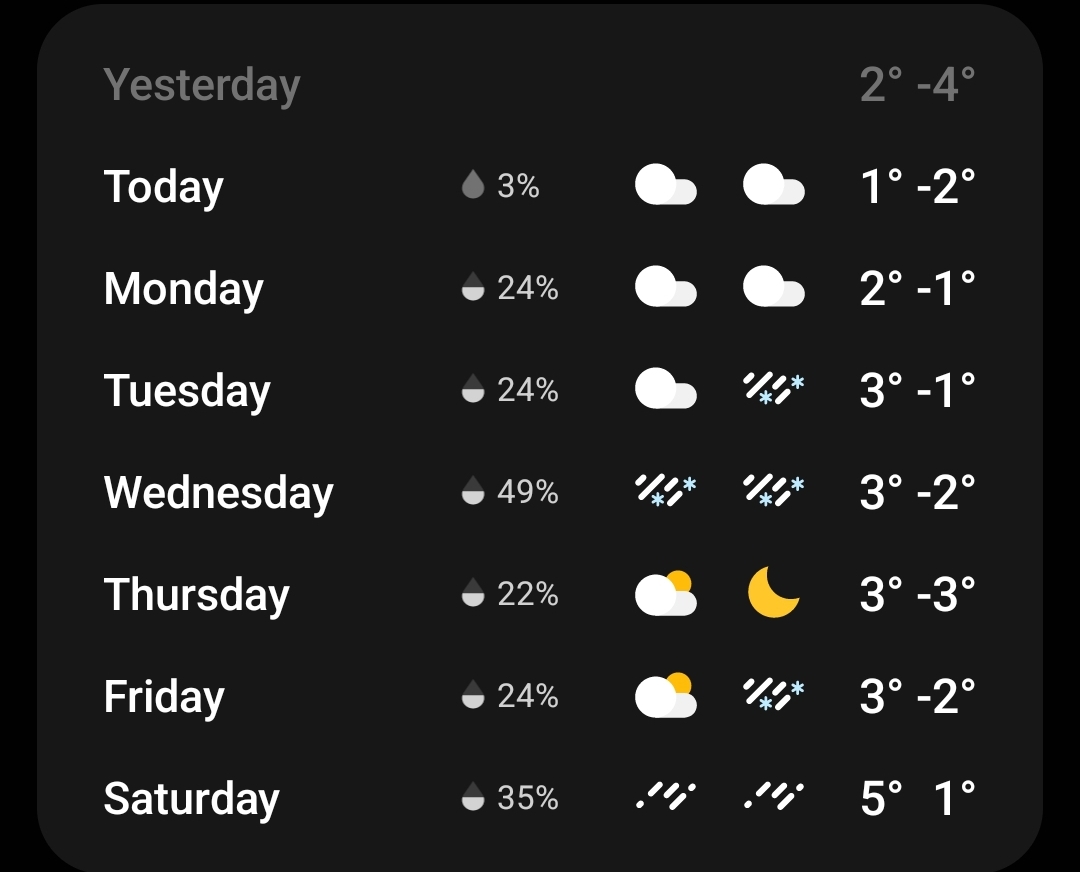This screenshot has height=872, width=1080.
Task: Click Thursday's partly sunny icon
Action: (x=665, y=593)
